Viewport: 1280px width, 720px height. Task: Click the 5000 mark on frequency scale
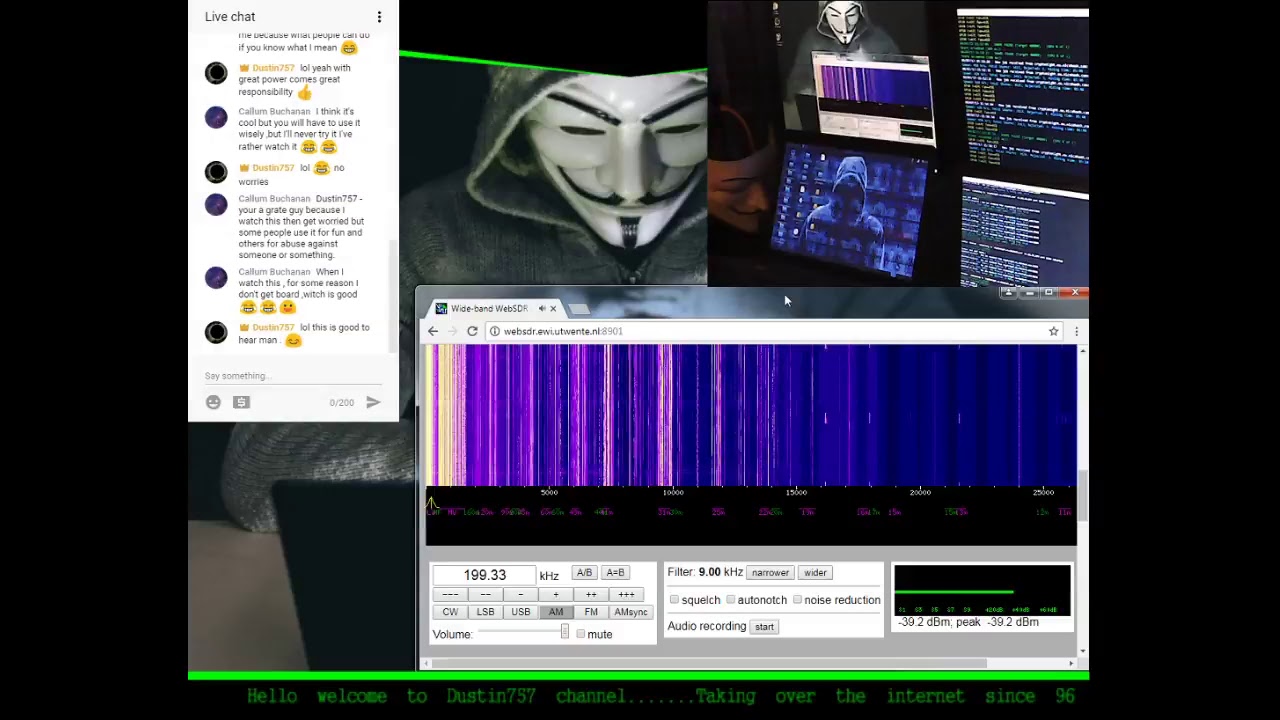(x=549, y=492)
